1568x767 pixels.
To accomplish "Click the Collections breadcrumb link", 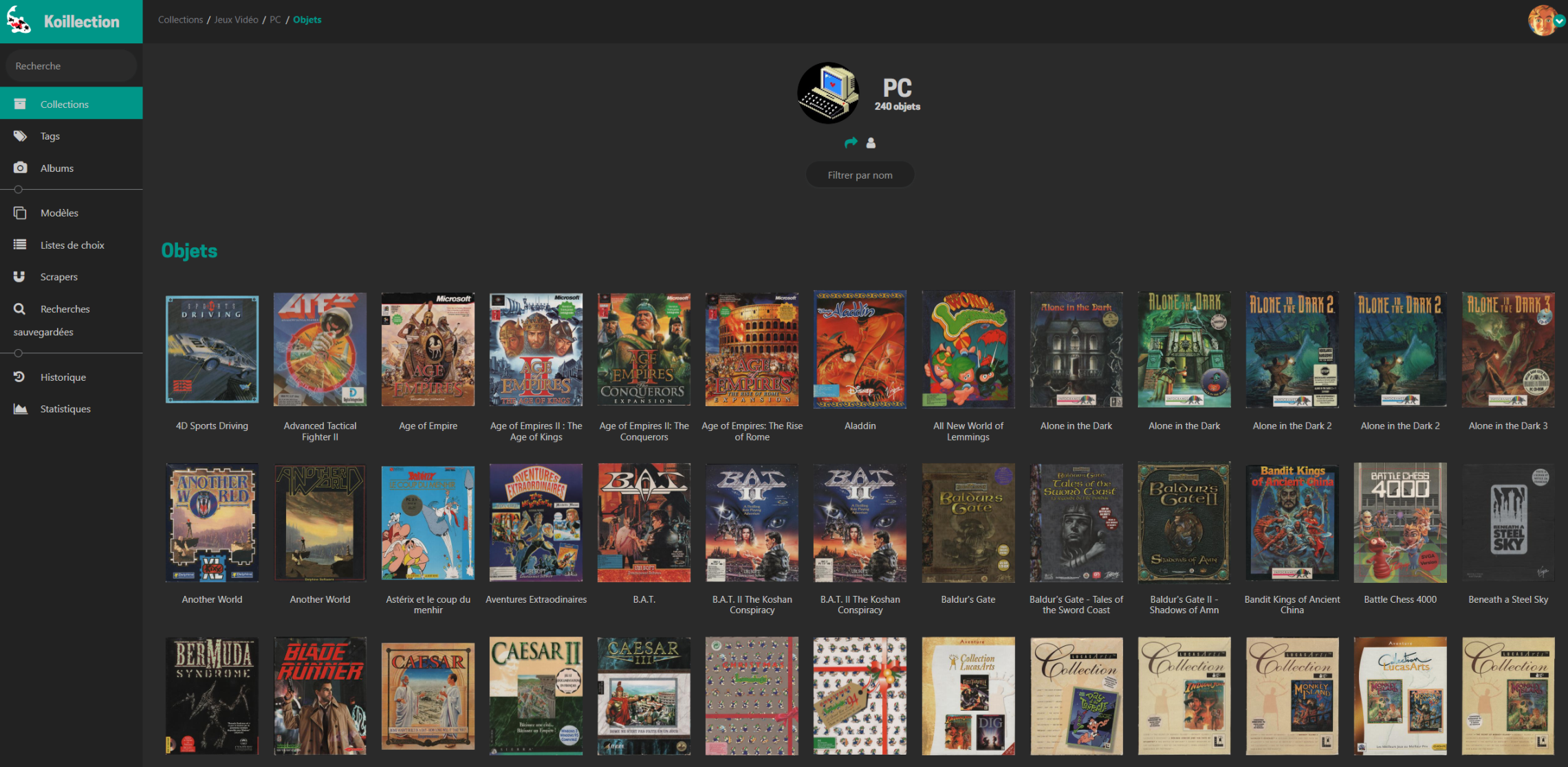I will coord(180,20).
